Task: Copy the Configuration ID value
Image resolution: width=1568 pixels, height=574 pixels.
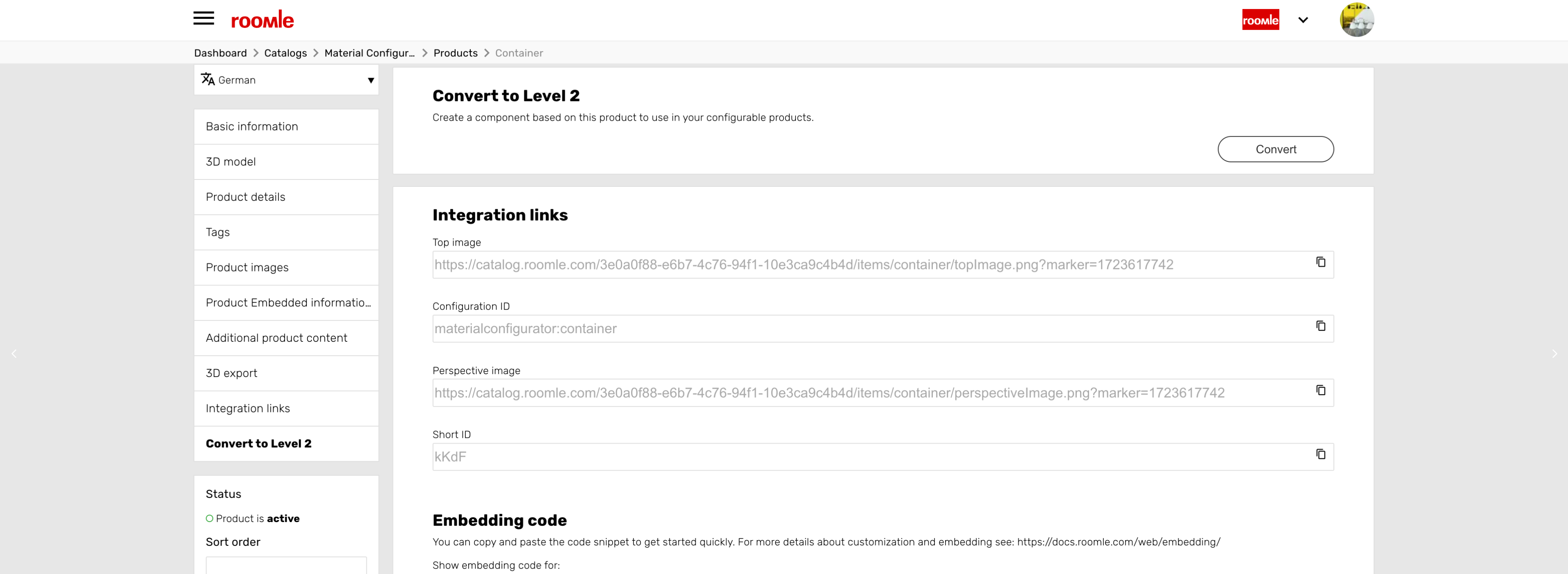Action: pyautogui.click(x=1320, y=326)
